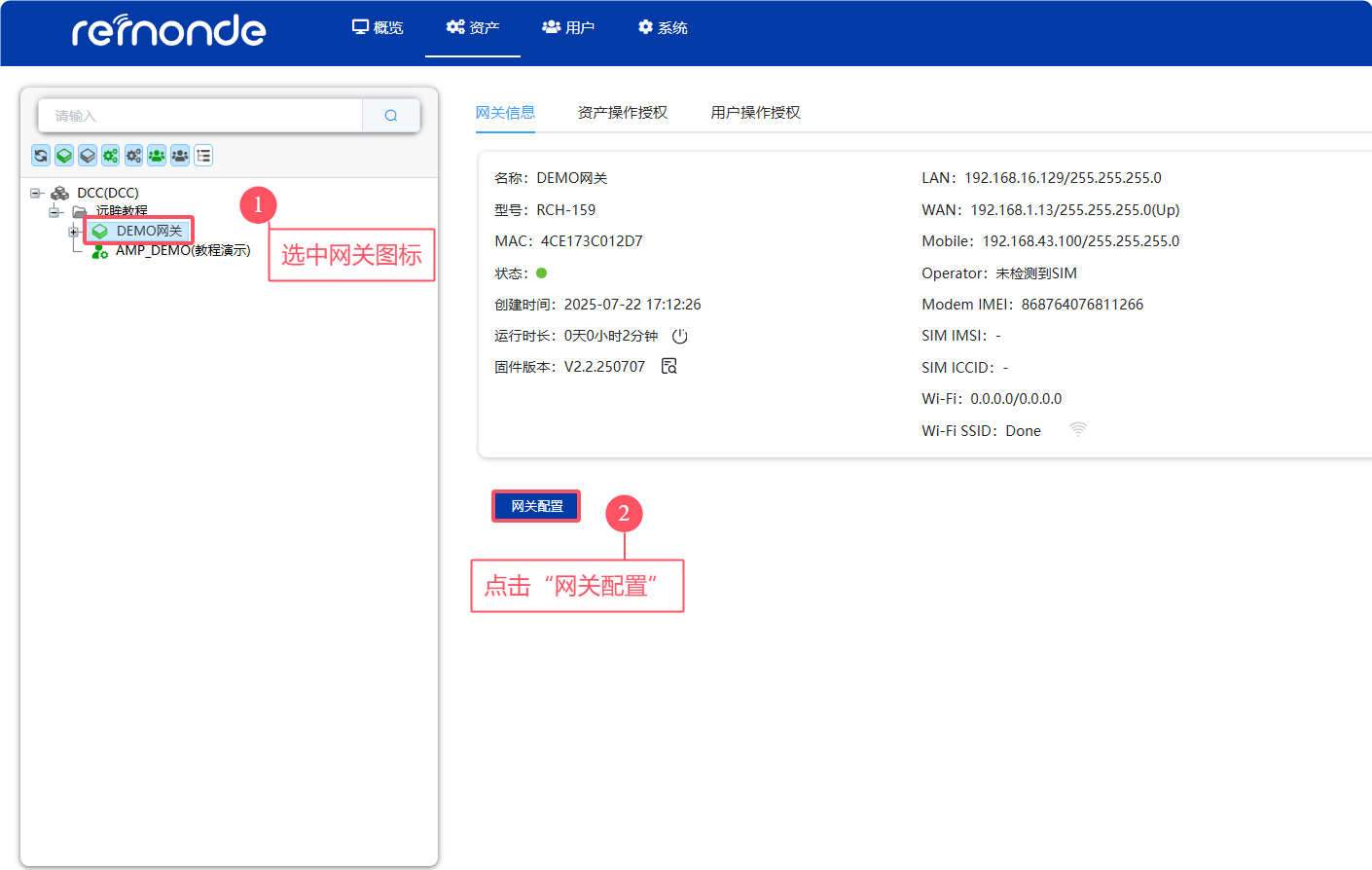Click the 网关配置 button
The width and height of the screenshot is (1372, 870).
point(536,506)
